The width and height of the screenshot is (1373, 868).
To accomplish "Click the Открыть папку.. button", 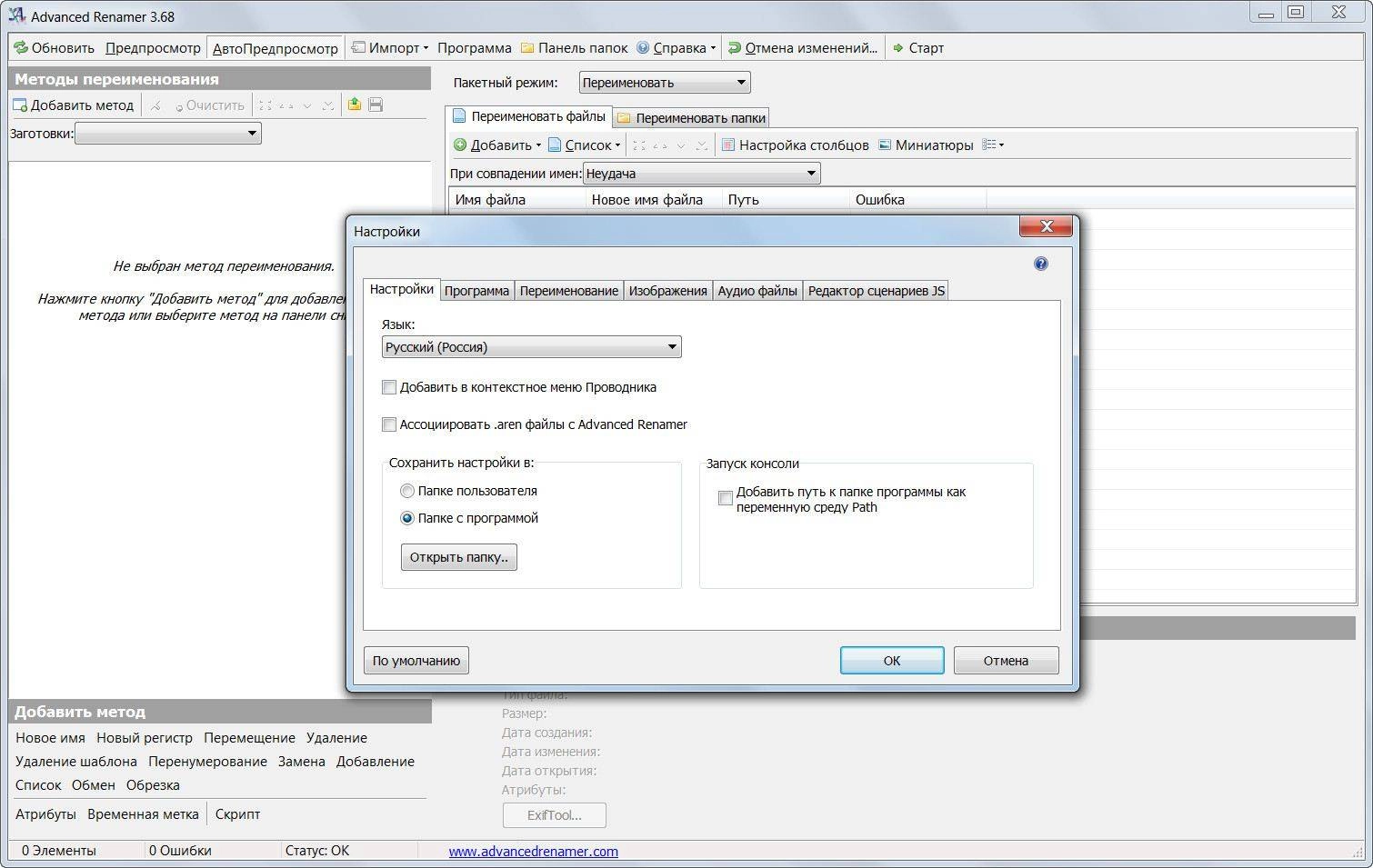I will pos(459,557).
